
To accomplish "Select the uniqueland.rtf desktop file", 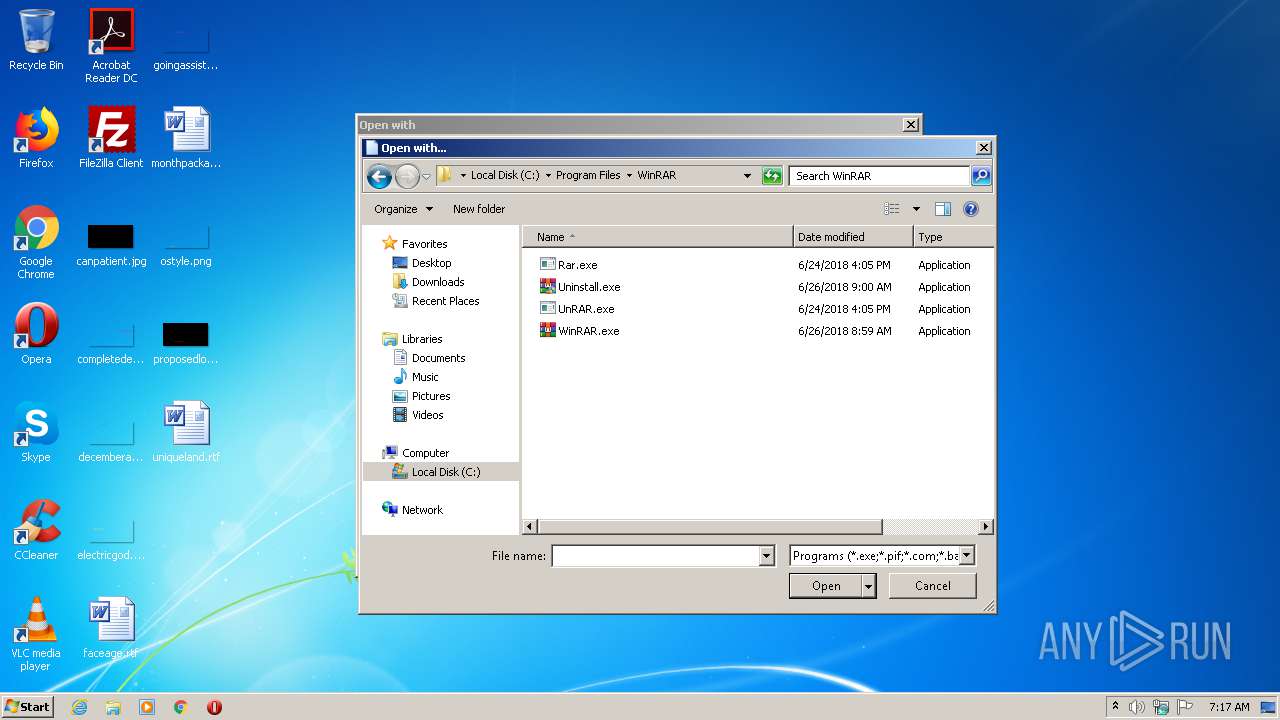I will (186, 432).
